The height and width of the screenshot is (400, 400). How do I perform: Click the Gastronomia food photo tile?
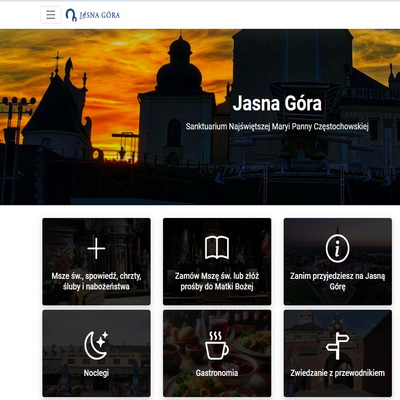[x=217, y=353]
